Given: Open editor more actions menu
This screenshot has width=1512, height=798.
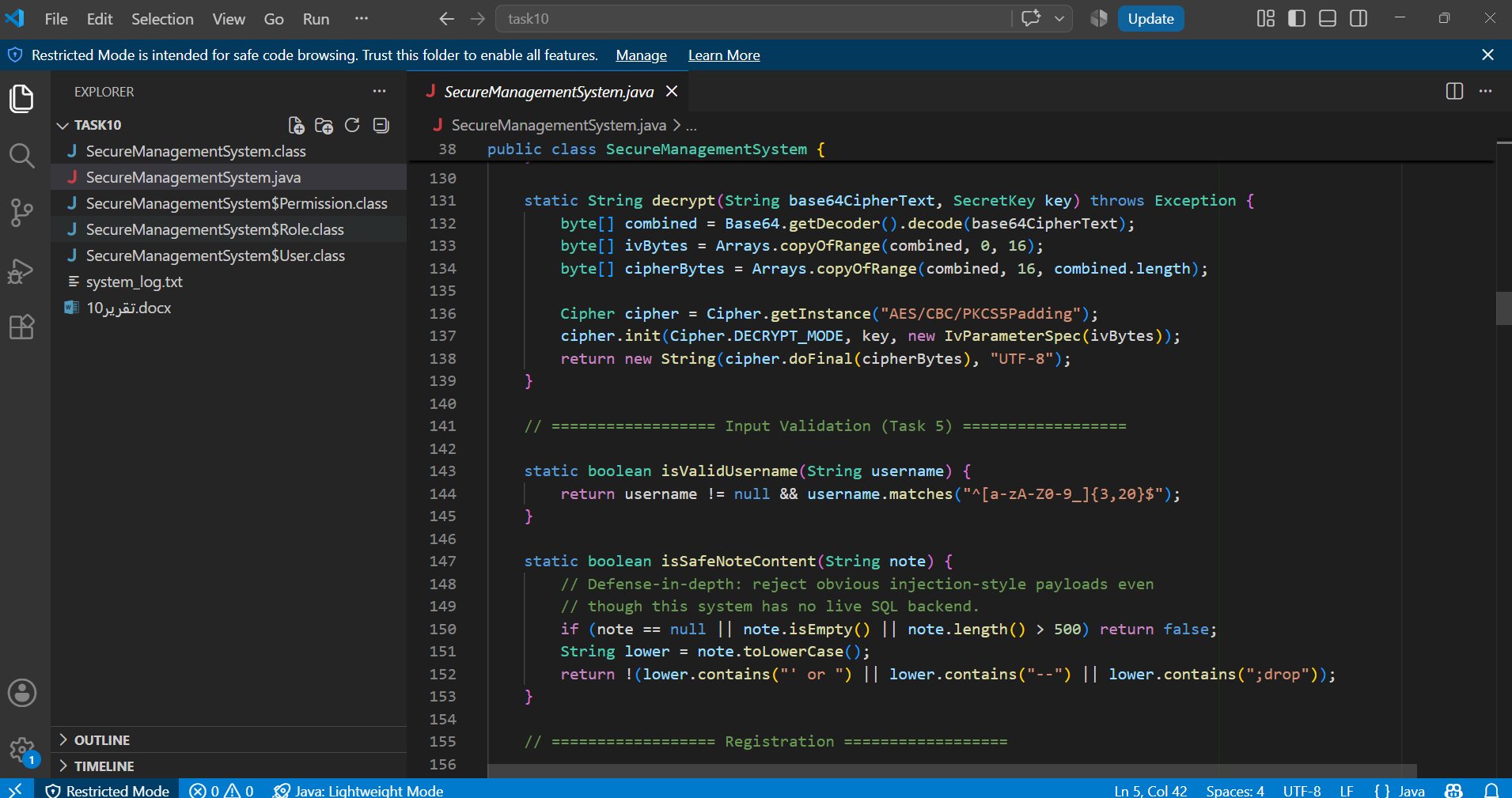Looking at the screenshot, I should pyautogui.click(x=1486, y=91).
